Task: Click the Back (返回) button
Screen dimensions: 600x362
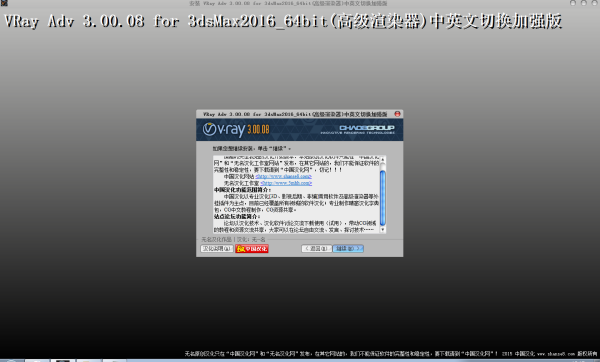Action: coord(316,249)
